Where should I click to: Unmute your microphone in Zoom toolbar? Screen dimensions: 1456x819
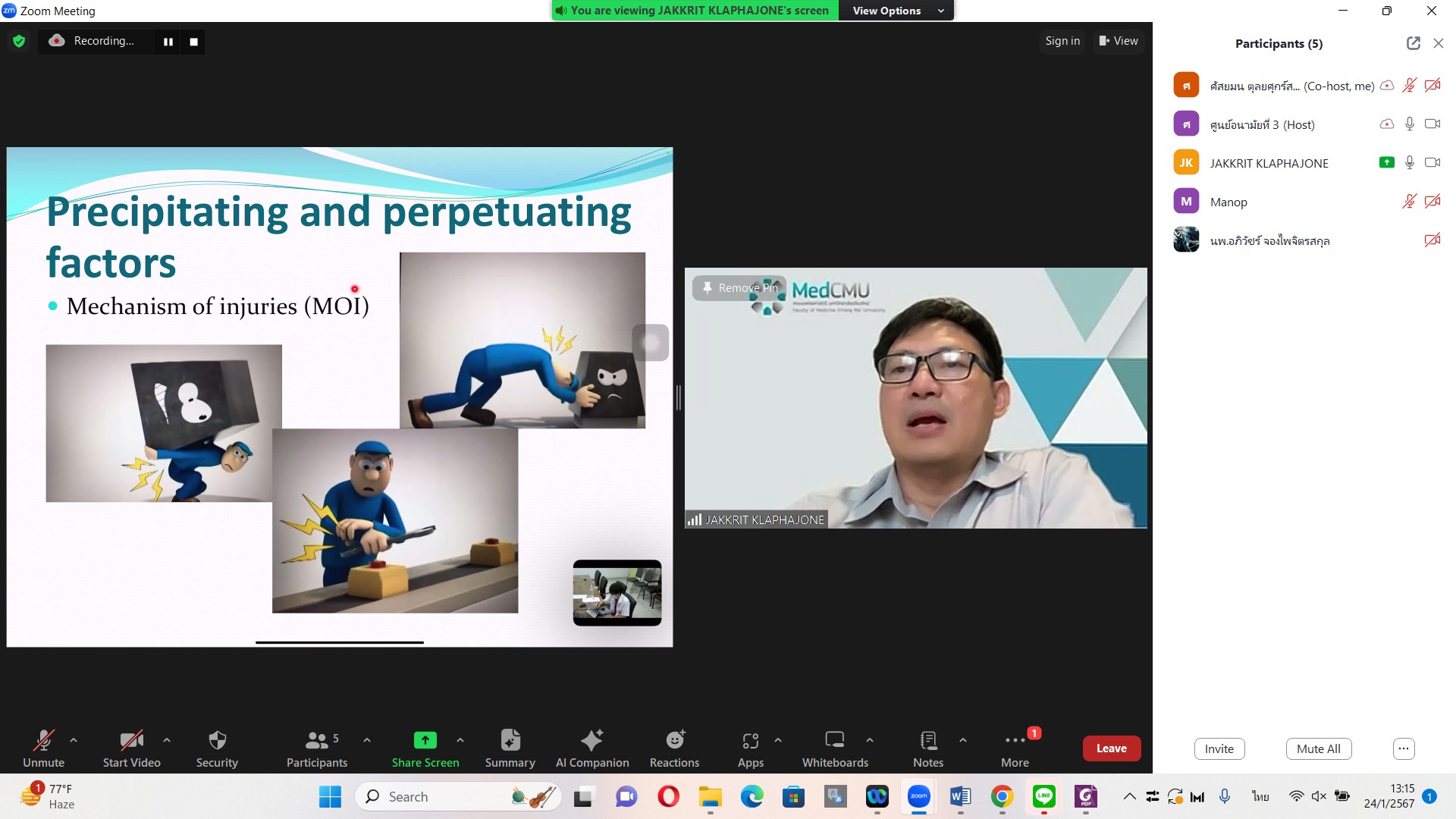click(43, 748)
